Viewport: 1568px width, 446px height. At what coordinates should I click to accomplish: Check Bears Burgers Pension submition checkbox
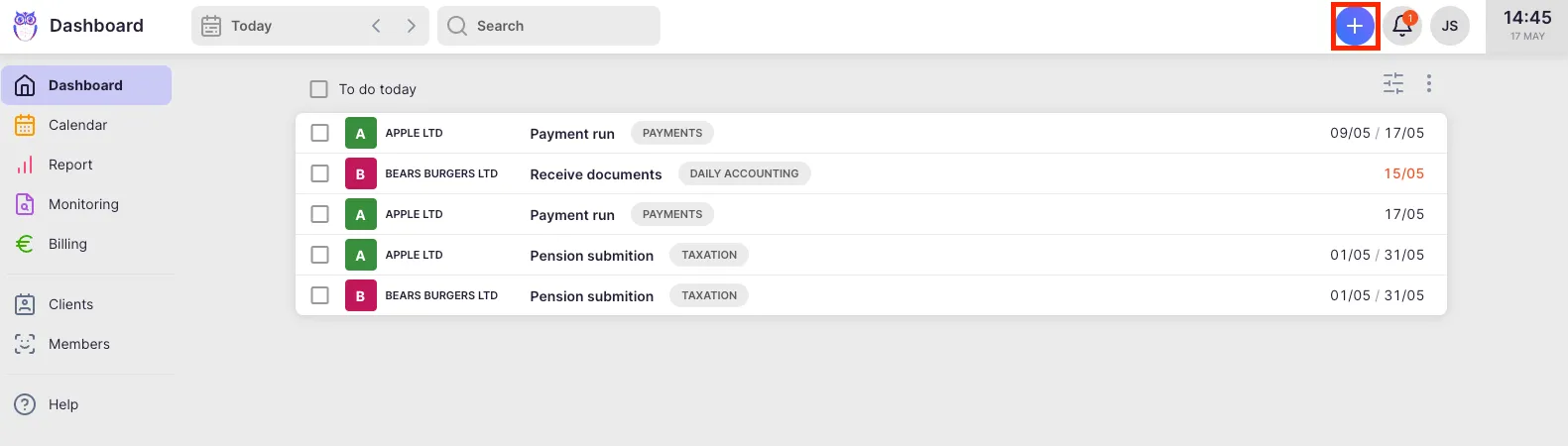coord(319,295)
